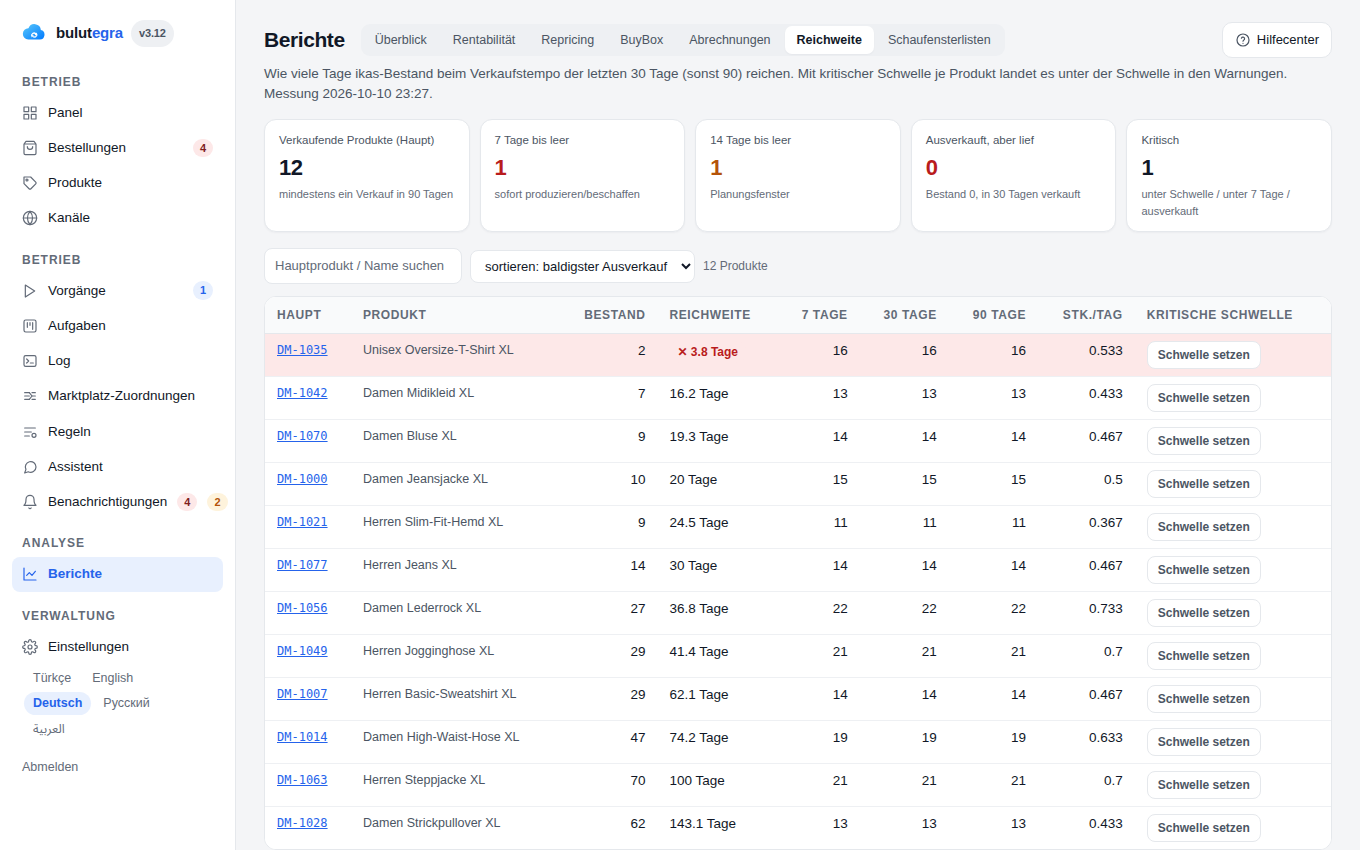Click the Benachrichtigungen bell icon
This screenshot has width=1360, height=850.
point(30,502)
